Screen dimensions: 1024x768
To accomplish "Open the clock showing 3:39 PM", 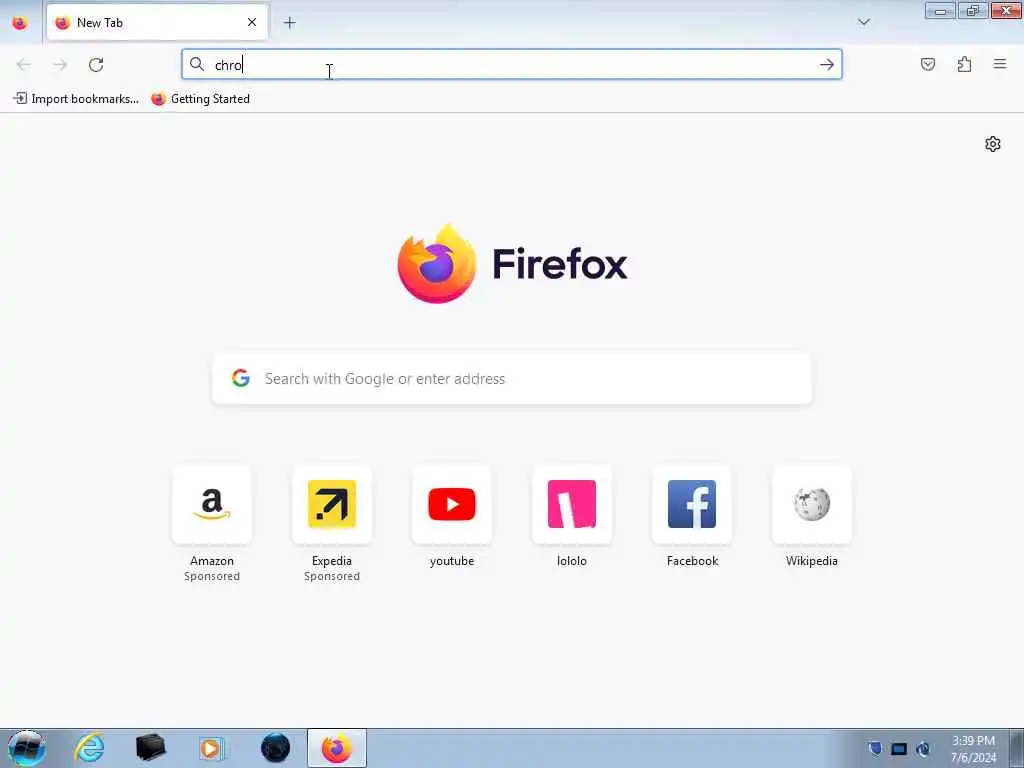I will click(x=973, y=749).
